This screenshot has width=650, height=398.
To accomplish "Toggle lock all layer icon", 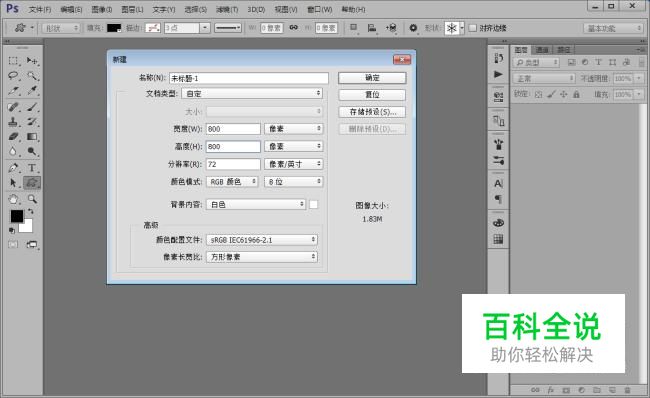I will click(576, 95).
